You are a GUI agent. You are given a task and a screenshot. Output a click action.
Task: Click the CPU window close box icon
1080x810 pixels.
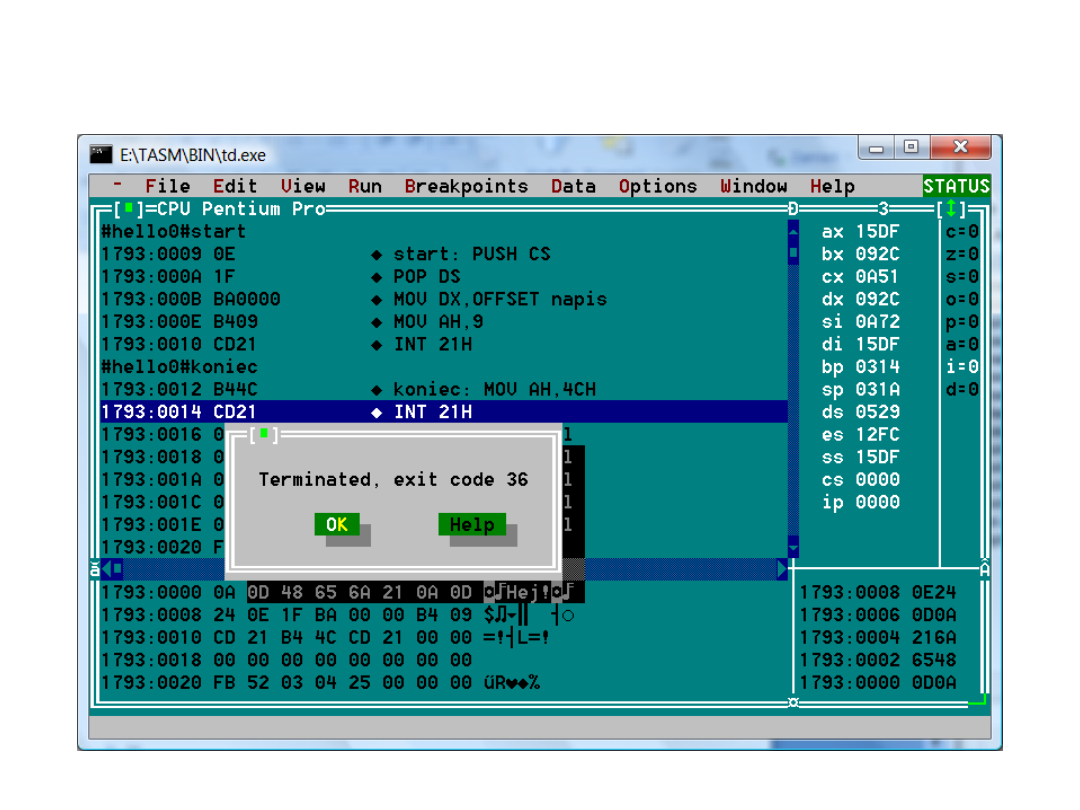coord(128,209)
